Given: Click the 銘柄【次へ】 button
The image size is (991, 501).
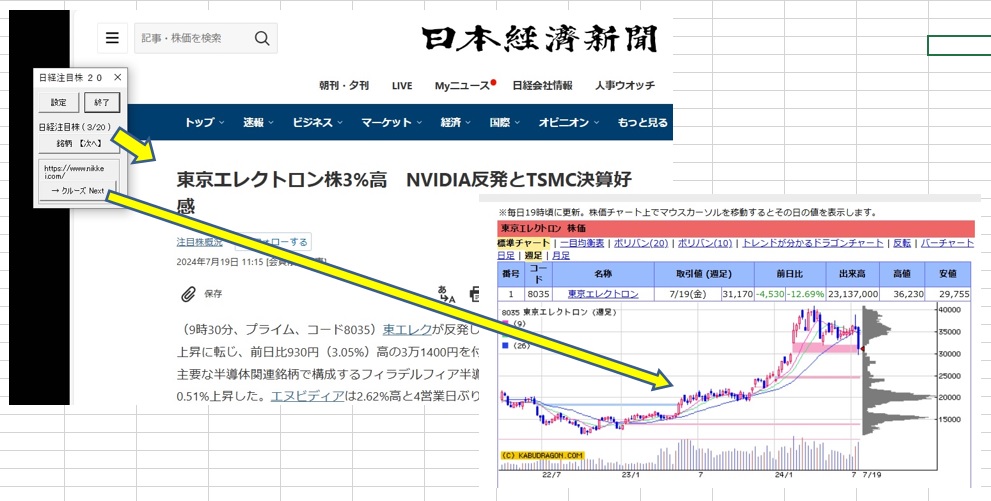Looking at the screenshot, I should click(78, 143).
